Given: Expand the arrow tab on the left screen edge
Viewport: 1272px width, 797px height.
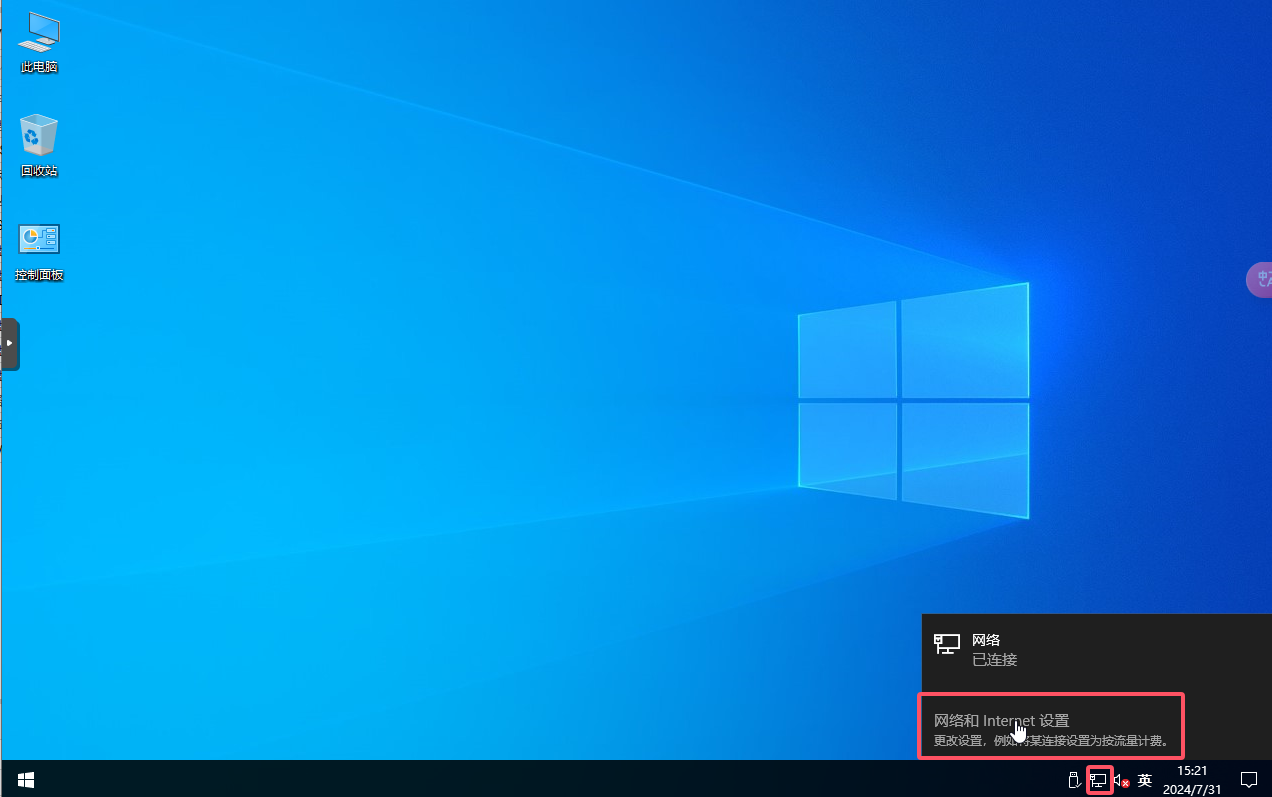Looking at the screenshot, I should (10, 343).
